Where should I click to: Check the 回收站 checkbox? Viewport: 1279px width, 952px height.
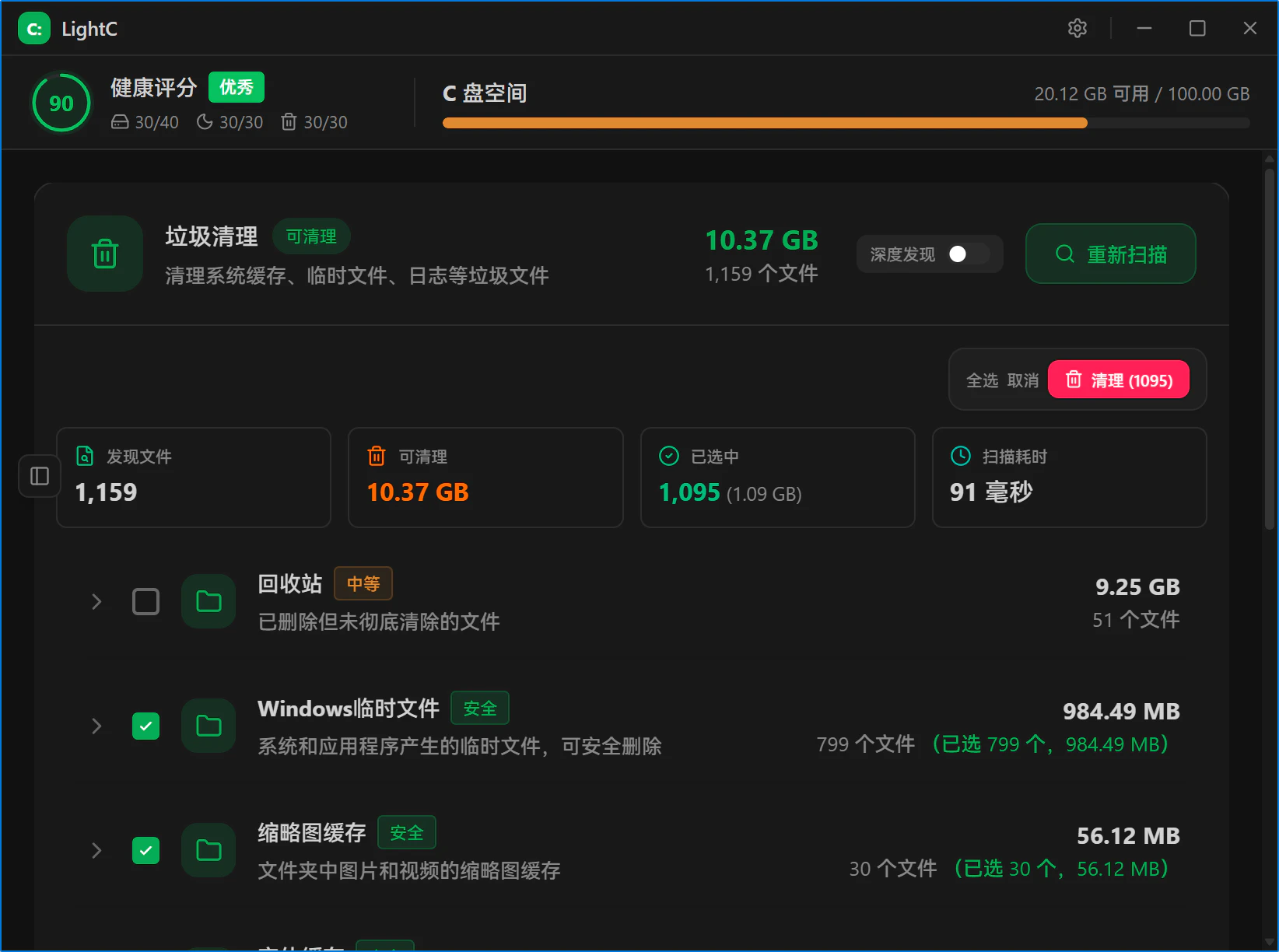tap(145, 601)
